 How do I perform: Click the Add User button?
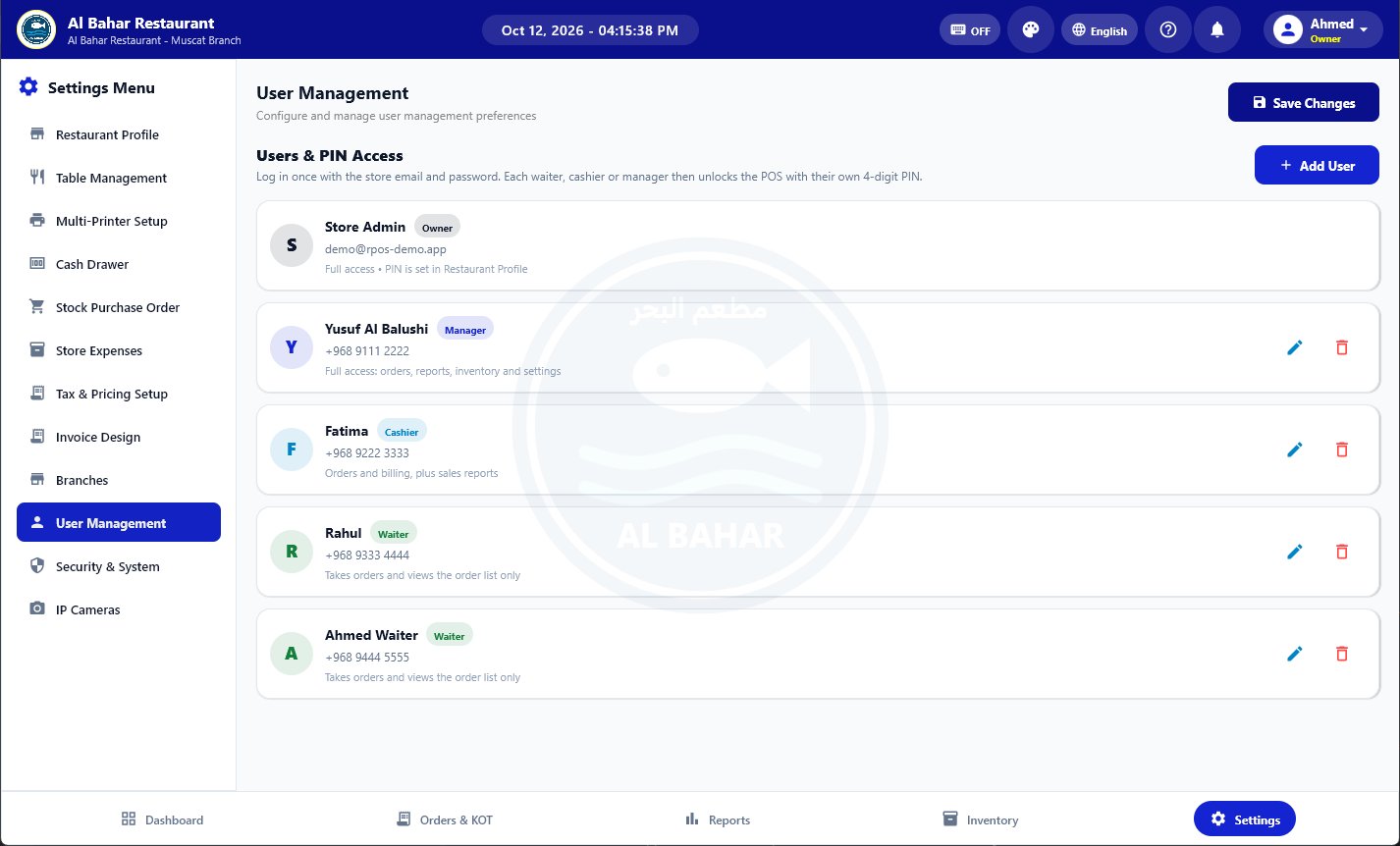click(1317, 165)
